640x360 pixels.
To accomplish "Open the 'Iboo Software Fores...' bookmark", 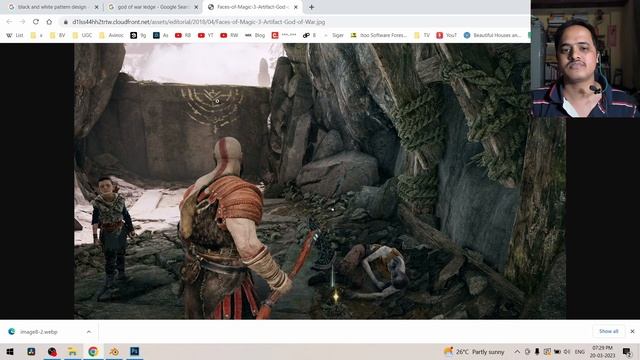I will pos(379,36).
